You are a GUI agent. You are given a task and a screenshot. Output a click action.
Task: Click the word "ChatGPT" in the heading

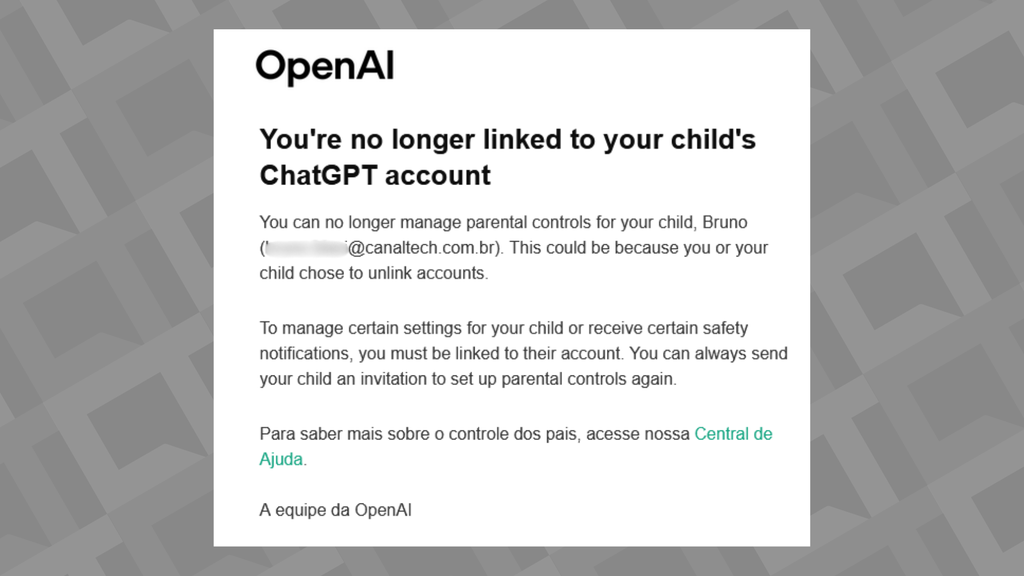(x=318, y=176)
